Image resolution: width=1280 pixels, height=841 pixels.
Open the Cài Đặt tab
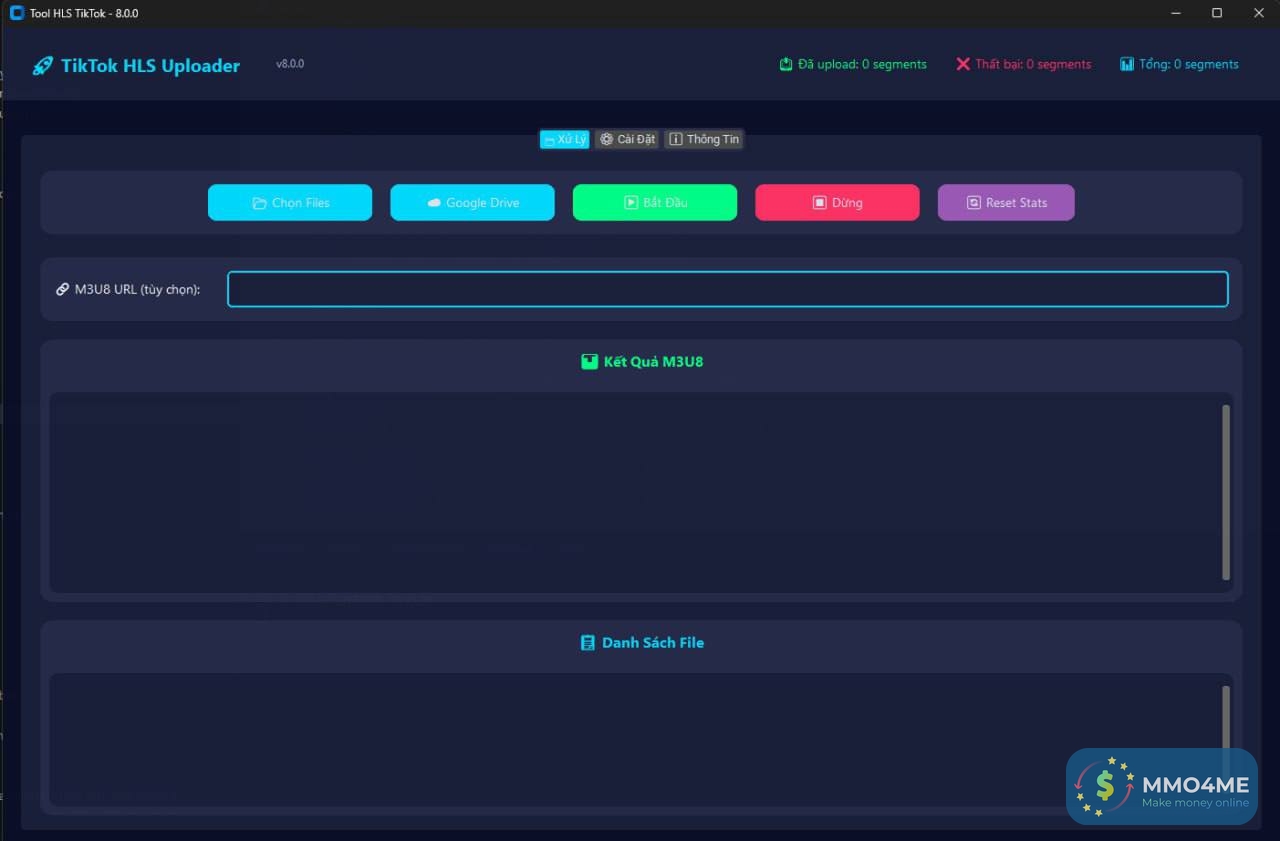coord(628,139)
